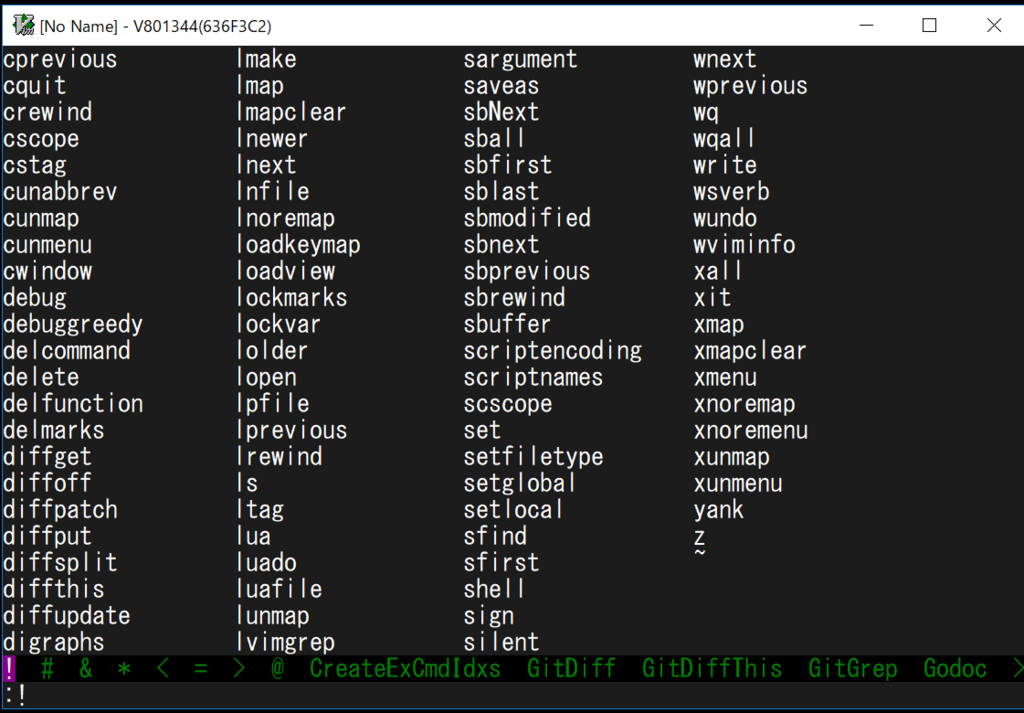The width and height of the screenshot is (1024, 713).
Task: Click the word 'cwindow'
Action: coord(48,272)
